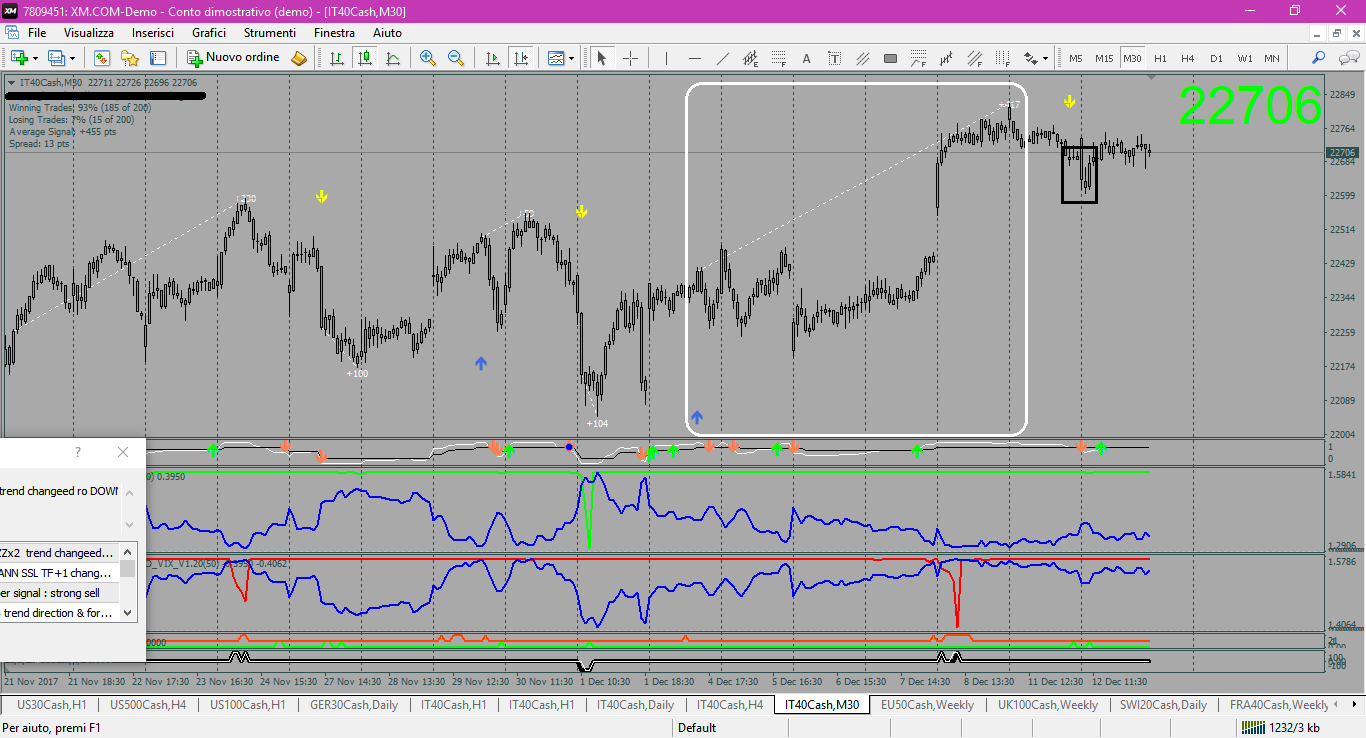Zoom in on the chart
The width and height of the screenshot is (1366, 738).
coord(428,58)
